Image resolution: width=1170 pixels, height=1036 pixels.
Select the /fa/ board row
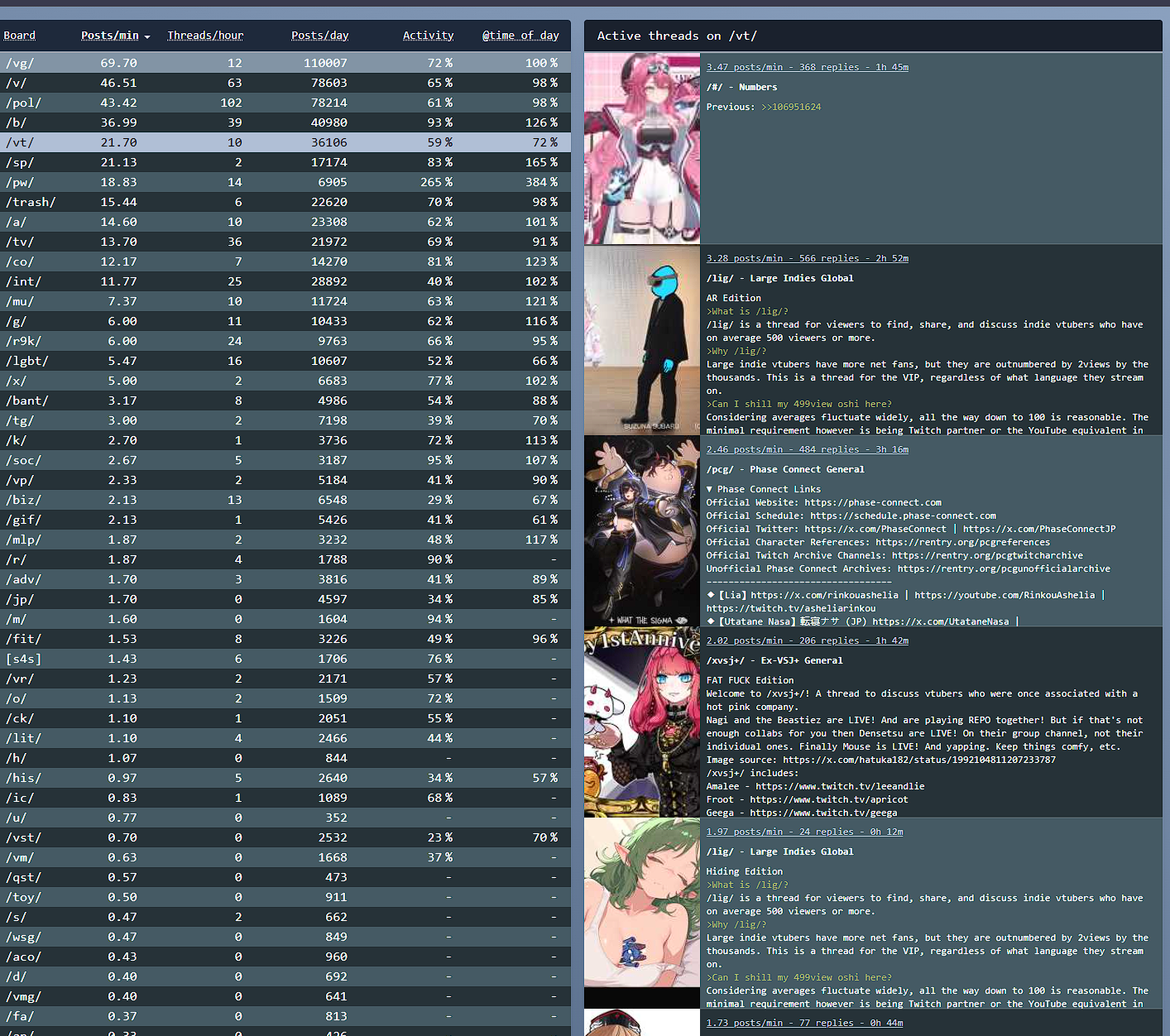(285, 1016)
